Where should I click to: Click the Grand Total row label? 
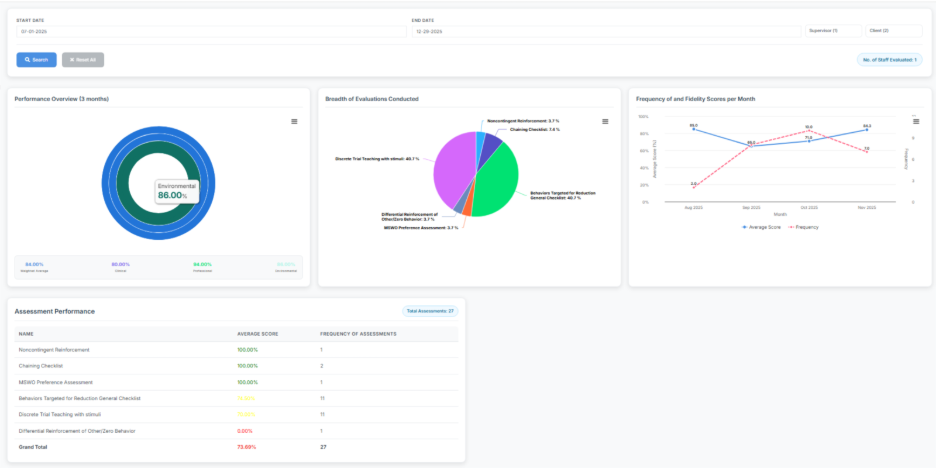(x=33, y=447)
